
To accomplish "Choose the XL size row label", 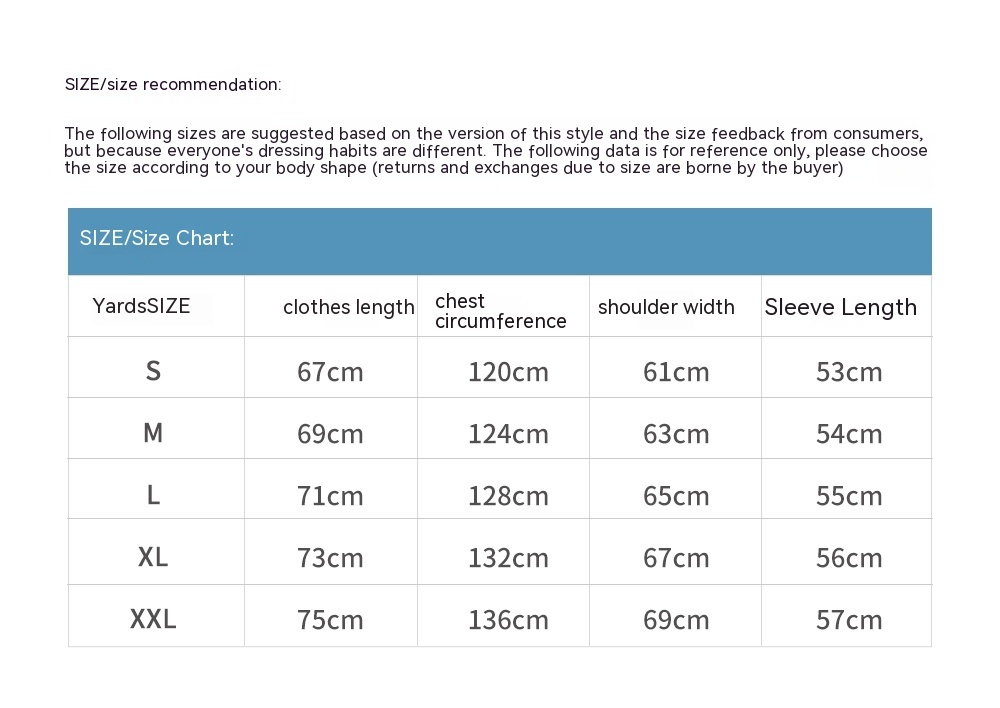I will (153, 557).
